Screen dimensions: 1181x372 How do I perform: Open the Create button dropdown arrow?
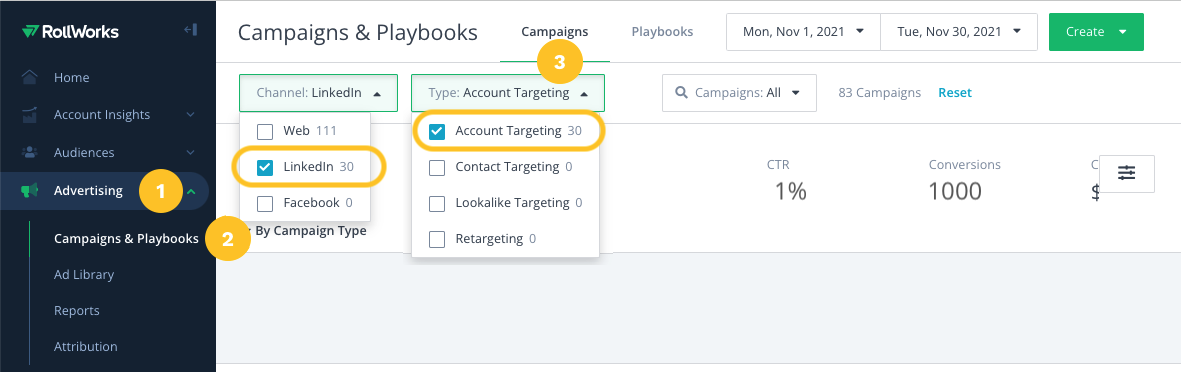click(x=1123, y=32)
